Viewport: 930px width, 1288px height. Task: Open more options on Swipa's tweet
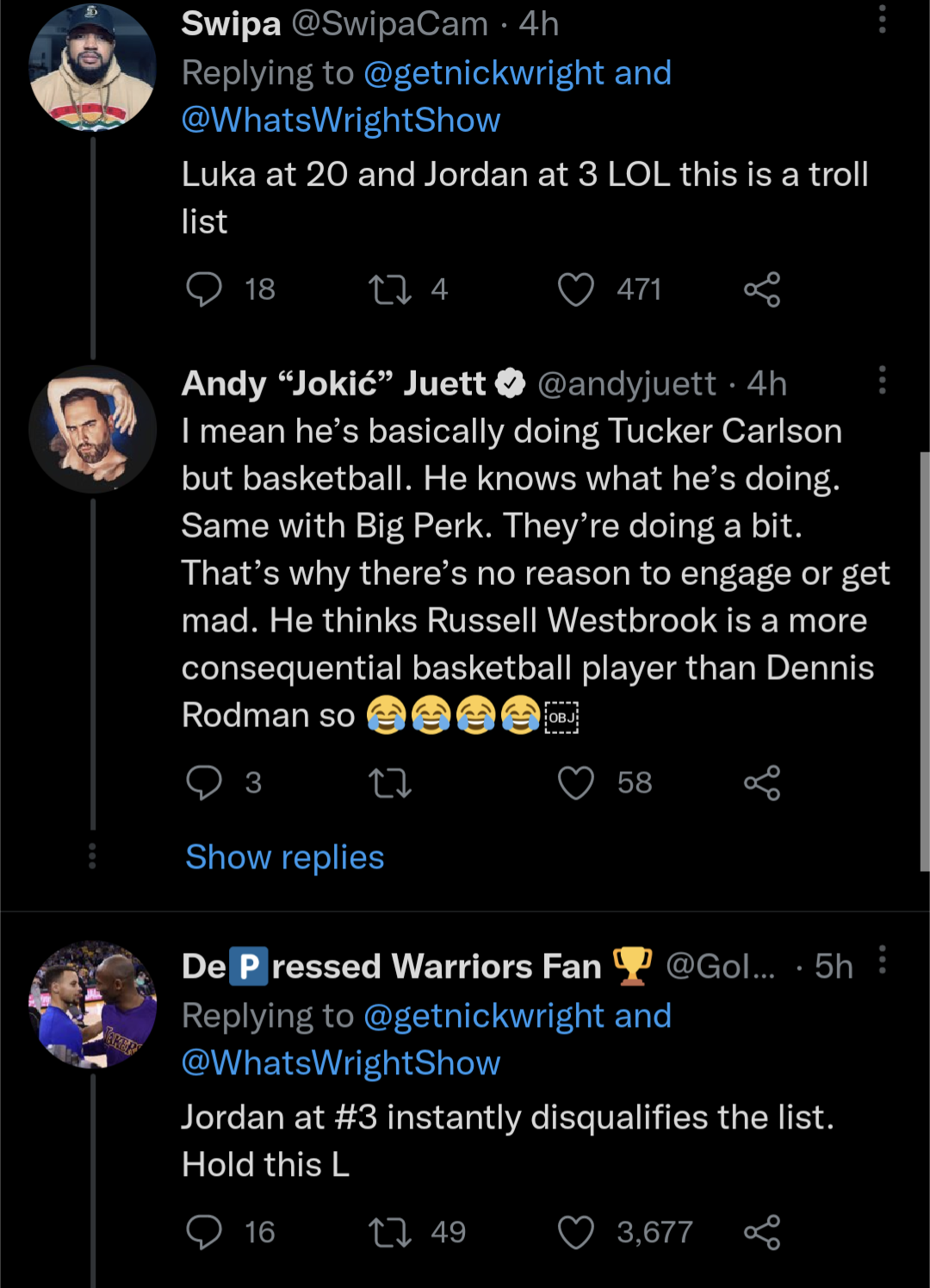(882, 19)
